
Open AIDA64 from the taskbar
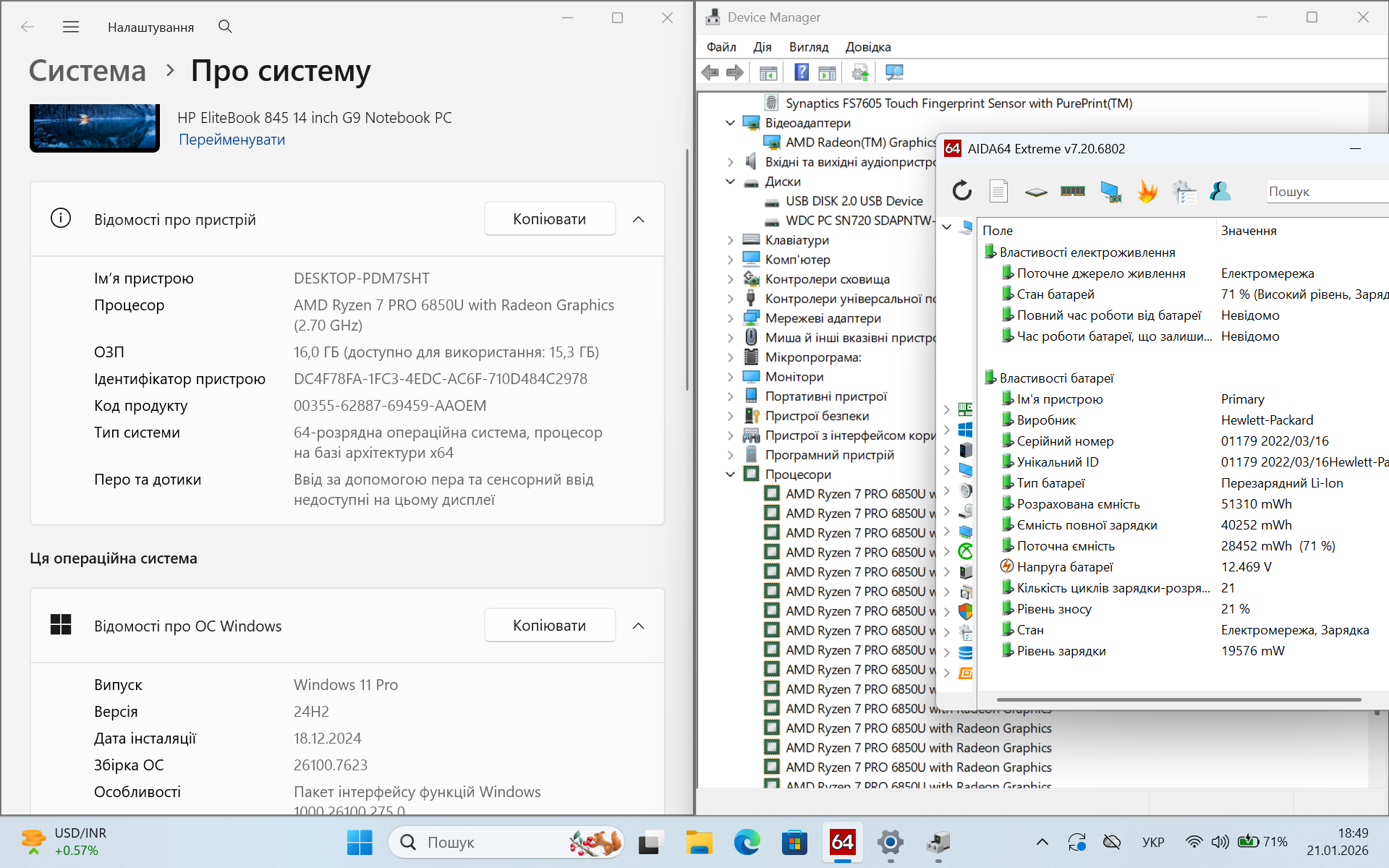point(842,842)
